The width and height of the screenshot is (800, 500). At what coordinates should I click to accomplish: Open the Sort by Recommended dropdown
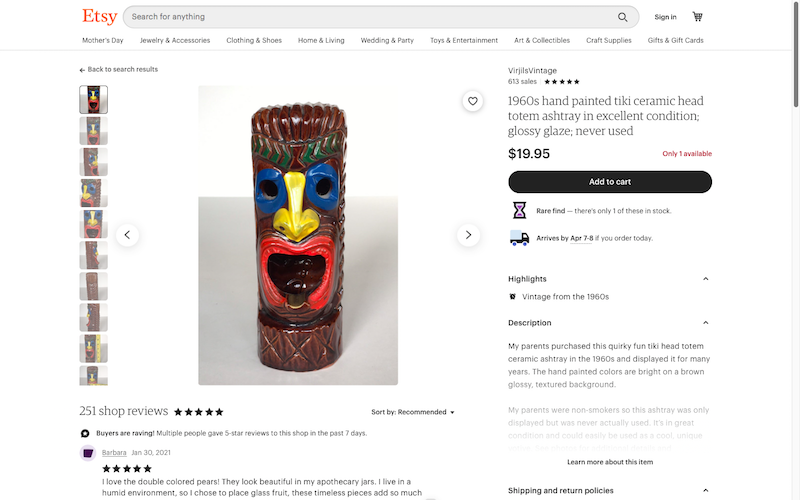(x=413, y=412)
